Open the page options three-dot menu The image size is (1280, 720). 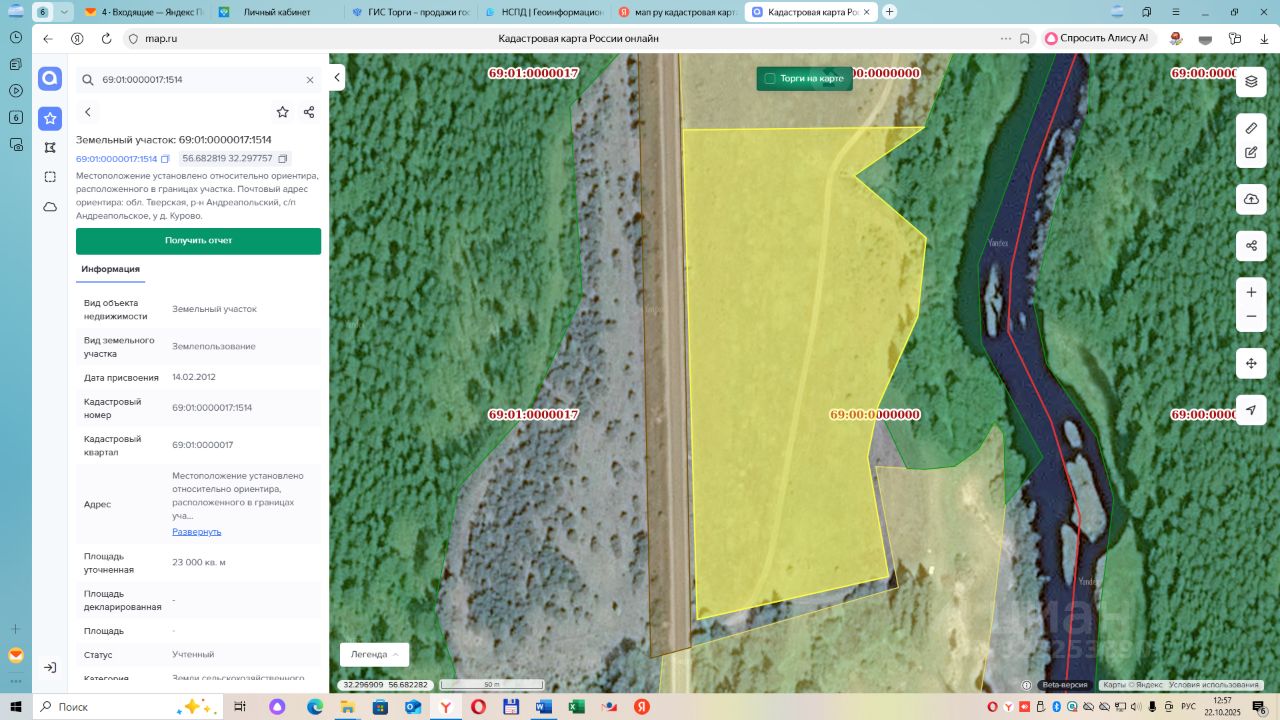pos(1006,38)
